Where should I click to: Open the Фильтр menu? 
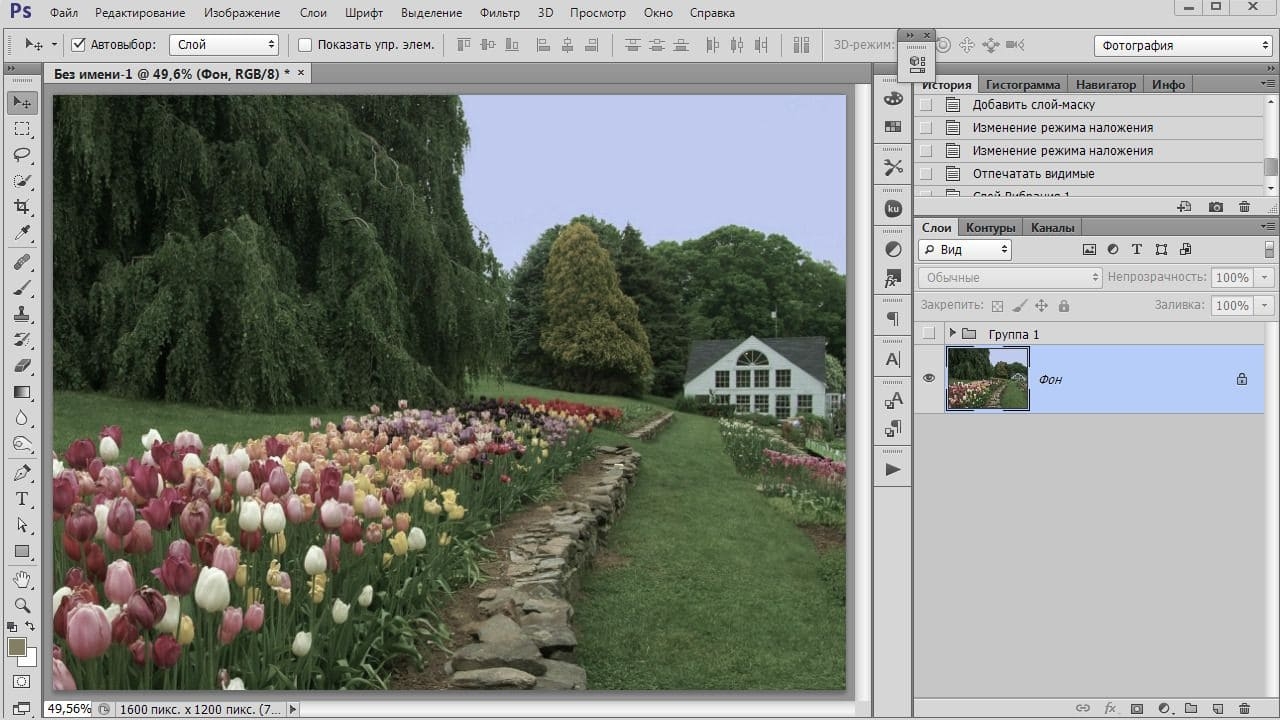click(x=500, y=13)
